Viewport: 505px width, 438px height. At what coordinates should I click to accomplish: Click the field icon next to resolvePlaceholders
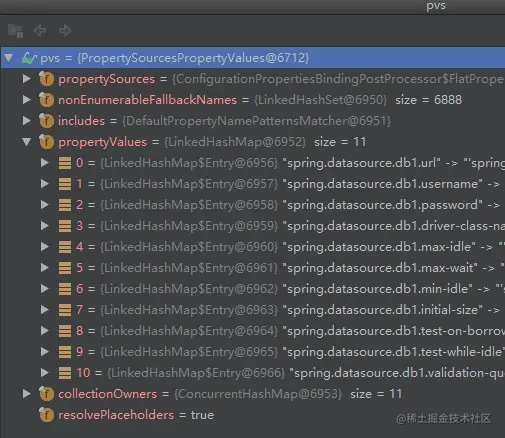(46, 415)
